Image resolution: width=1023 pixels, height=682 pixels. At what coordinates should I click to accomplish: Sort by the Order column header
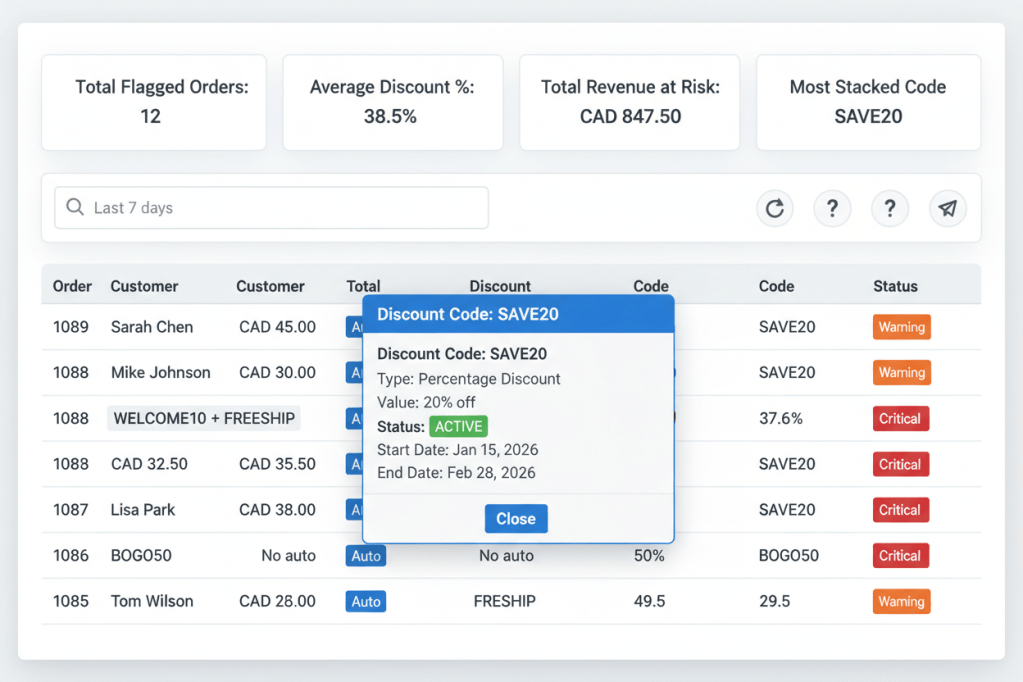pyautogui.click(x=72, y=286)
